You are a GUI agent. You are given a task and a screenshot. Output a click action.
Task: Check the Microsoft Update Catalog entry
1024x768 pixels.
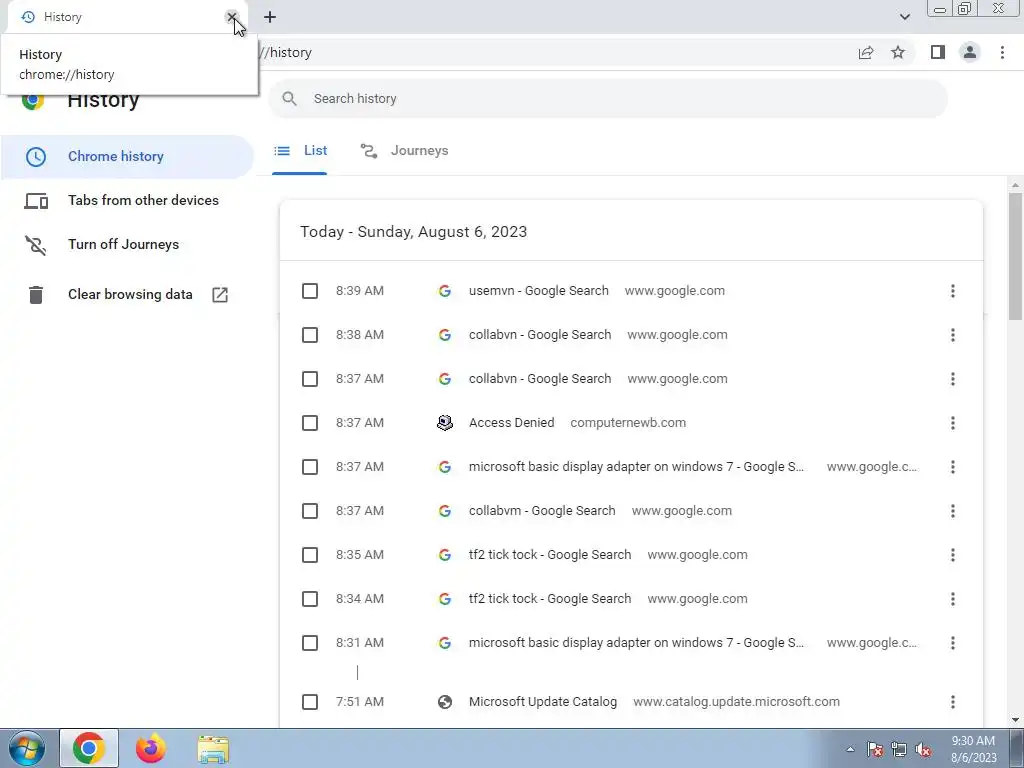310,702
